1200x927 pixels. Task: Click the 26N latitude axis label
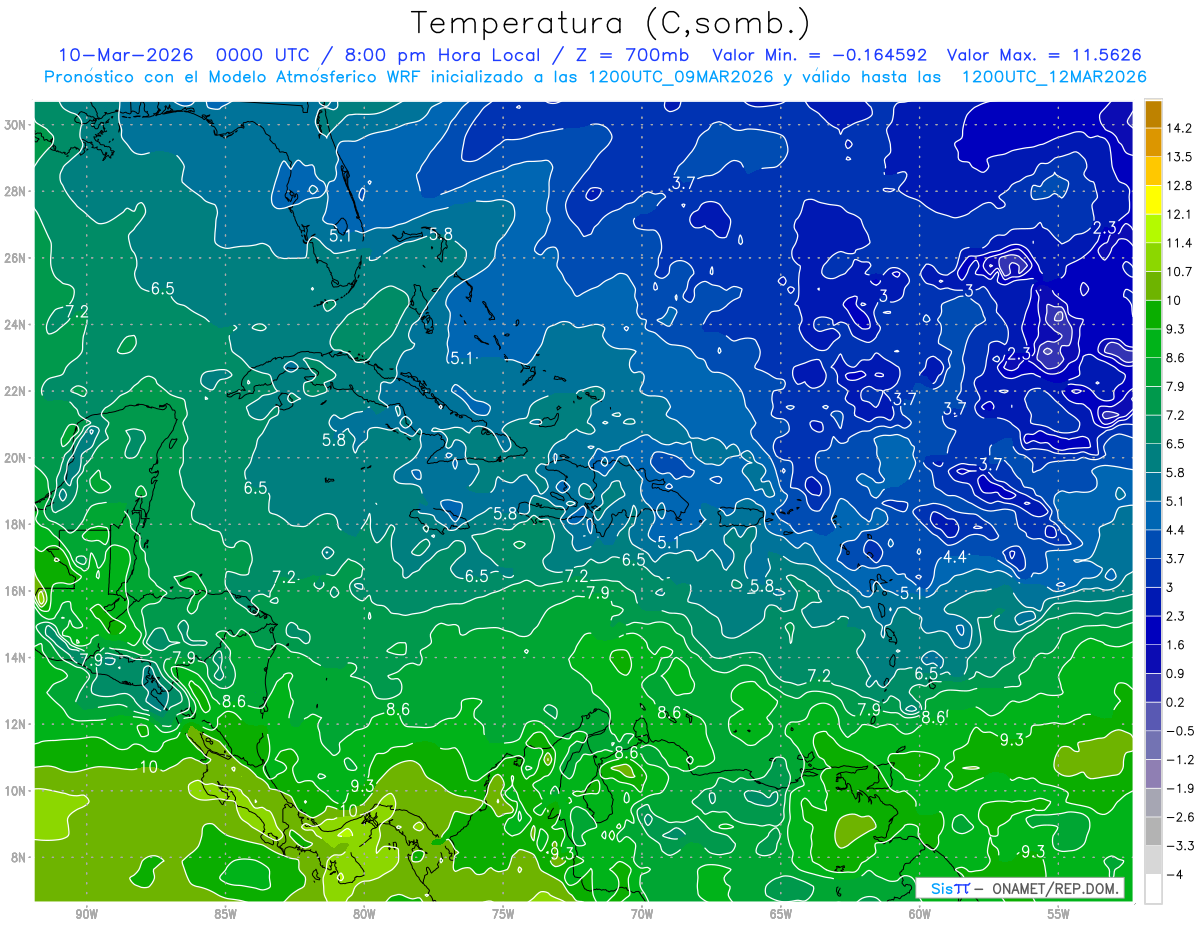(16, 258)
